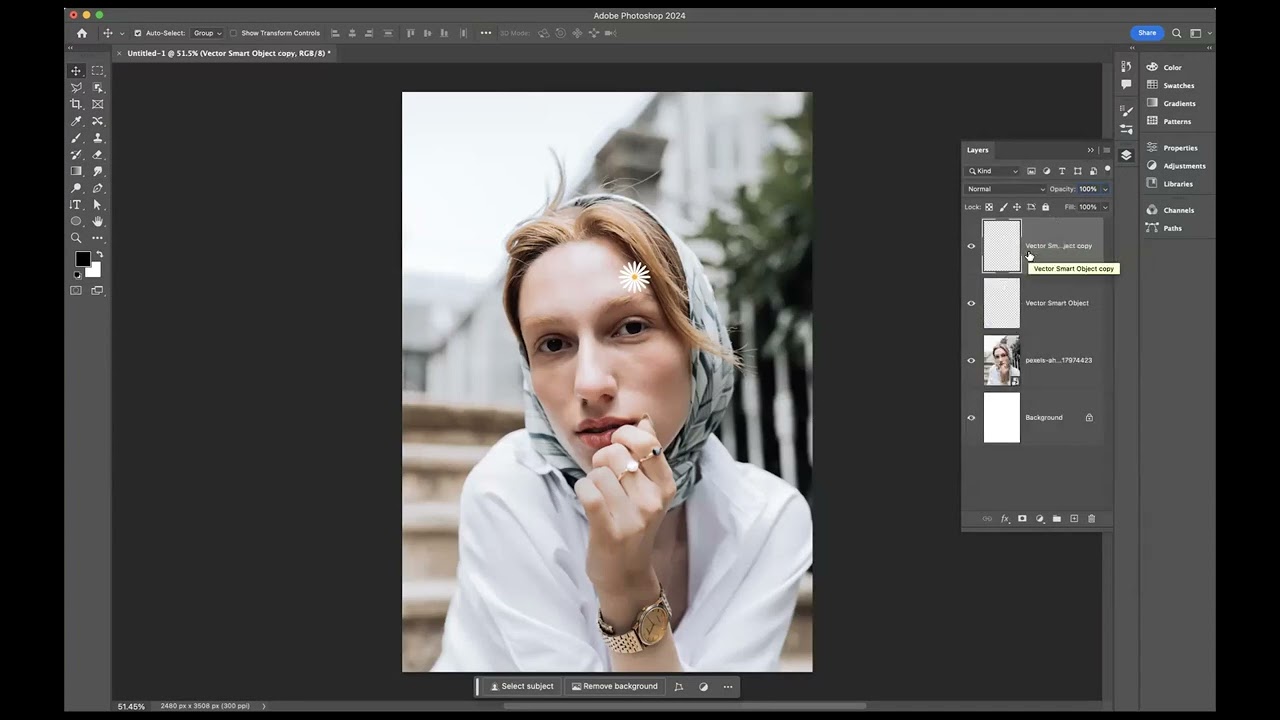Filter layers for pixel layers
Image resolution: width=1280 pixels, height=720 pixels.
(1031, 171)
